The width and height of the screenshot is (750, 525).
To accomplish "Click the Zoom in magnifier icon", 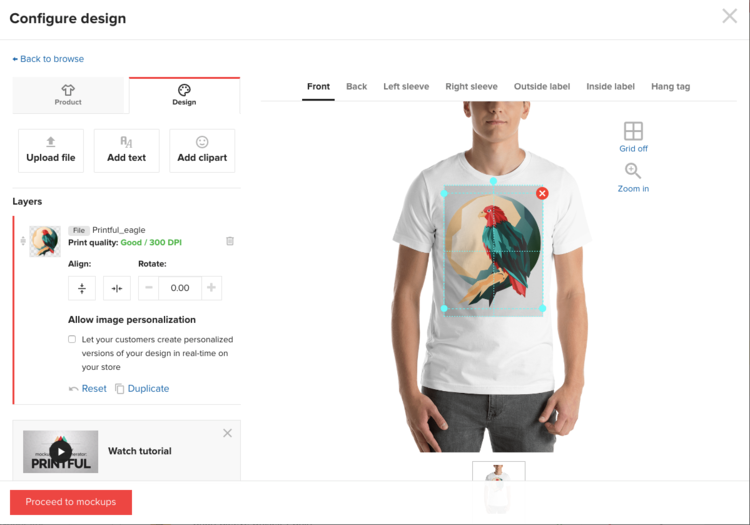I will (x=632, y=171).
